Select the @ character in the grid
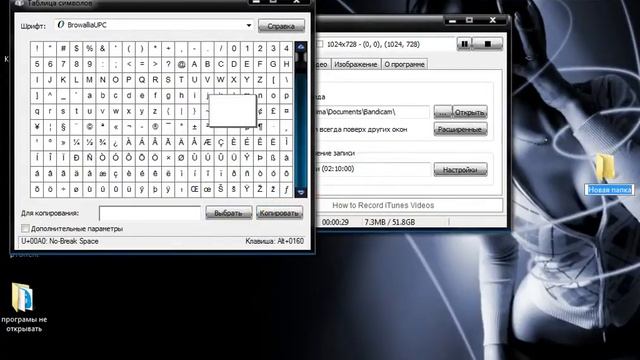This screenshot has width=640, height=360. (181, 64)
